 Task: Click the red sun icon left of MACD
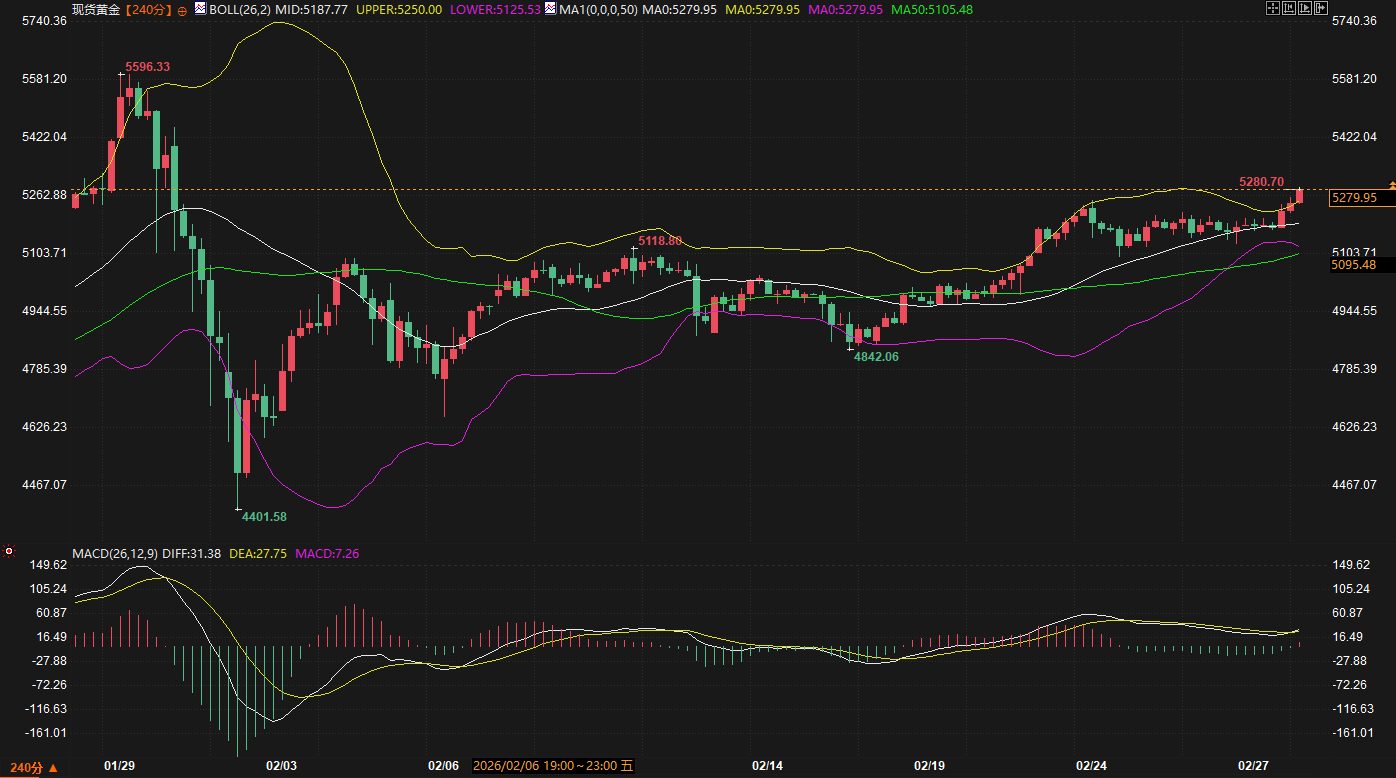coord(9,551)
